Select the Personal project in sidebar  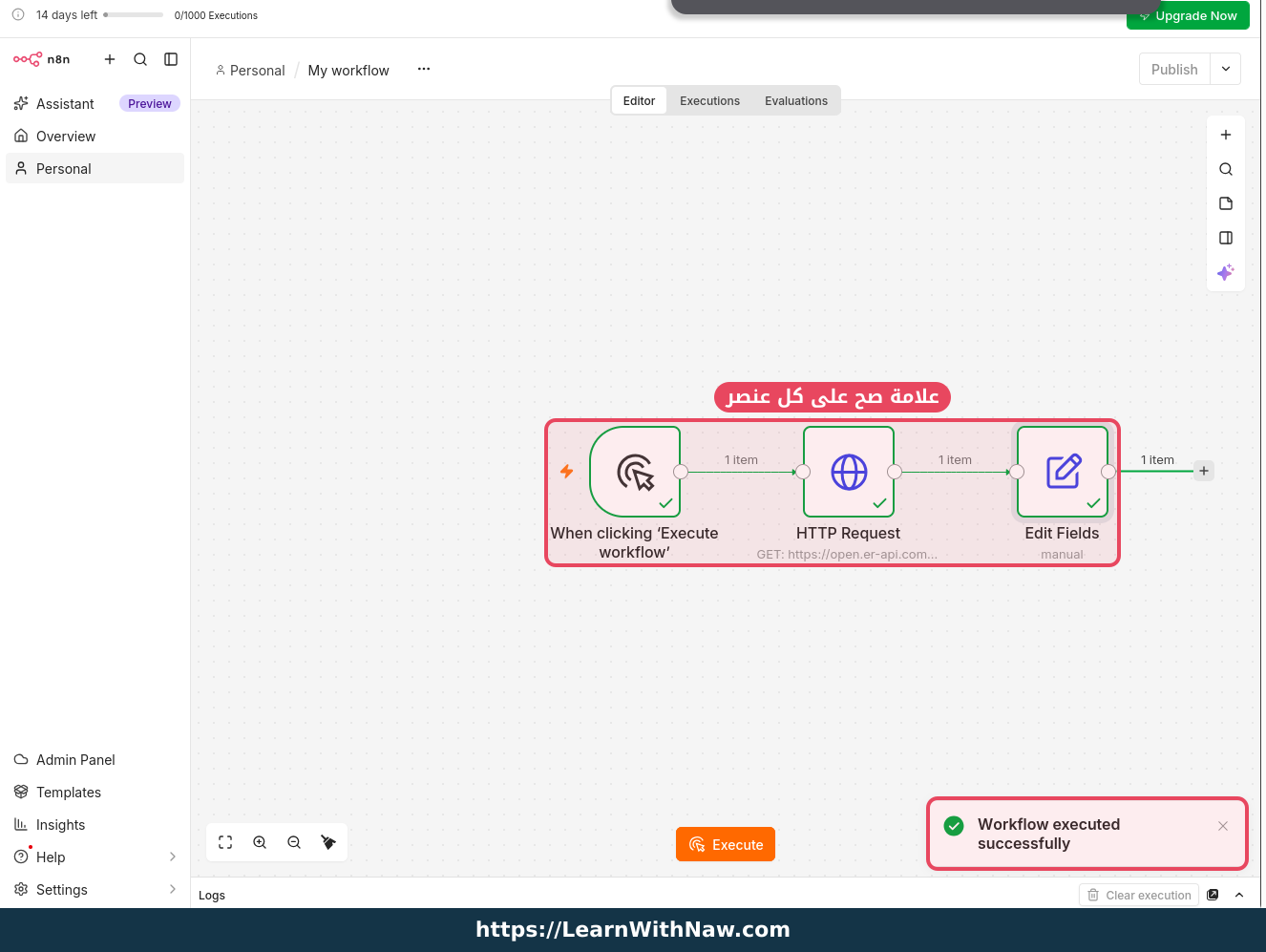(x=95, y=168)
